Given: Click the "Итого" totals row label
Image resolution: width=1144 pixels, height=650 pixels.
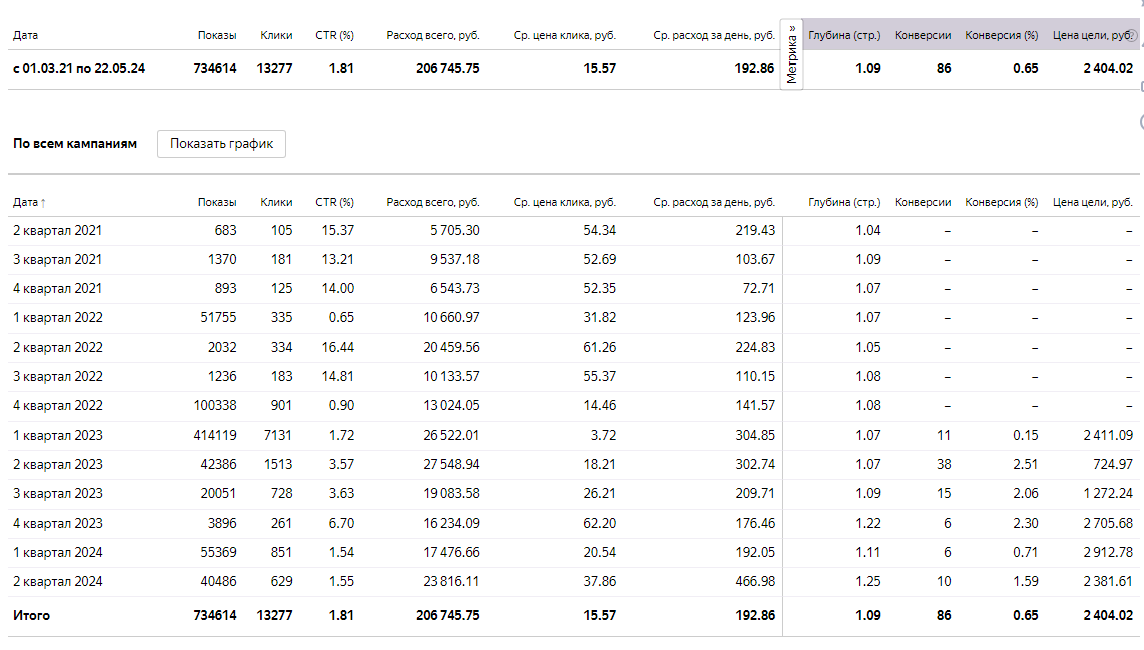Looking at the screenshot, I should [x=31, y=615].
